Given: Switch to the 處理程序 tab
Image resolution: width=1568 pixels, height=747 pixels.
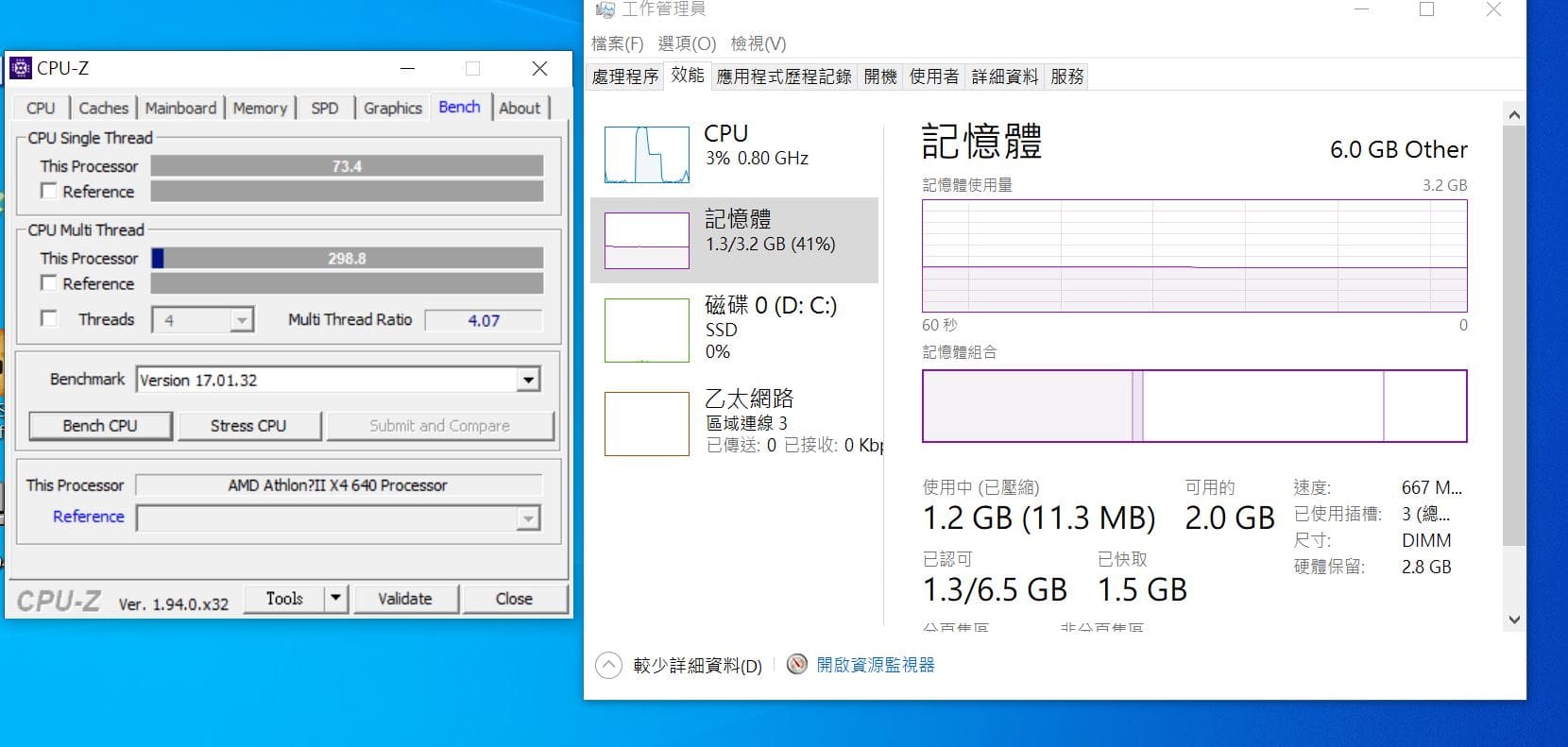Looking at the screenshot, I should pyautogui.click(x=625, y=76).
